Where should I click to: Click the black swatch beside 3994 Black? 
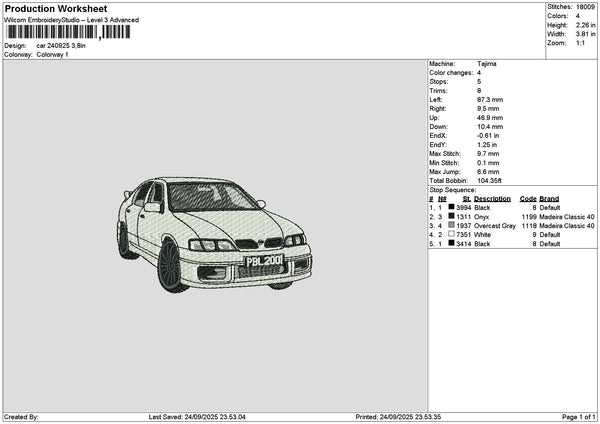pos(452,207)
